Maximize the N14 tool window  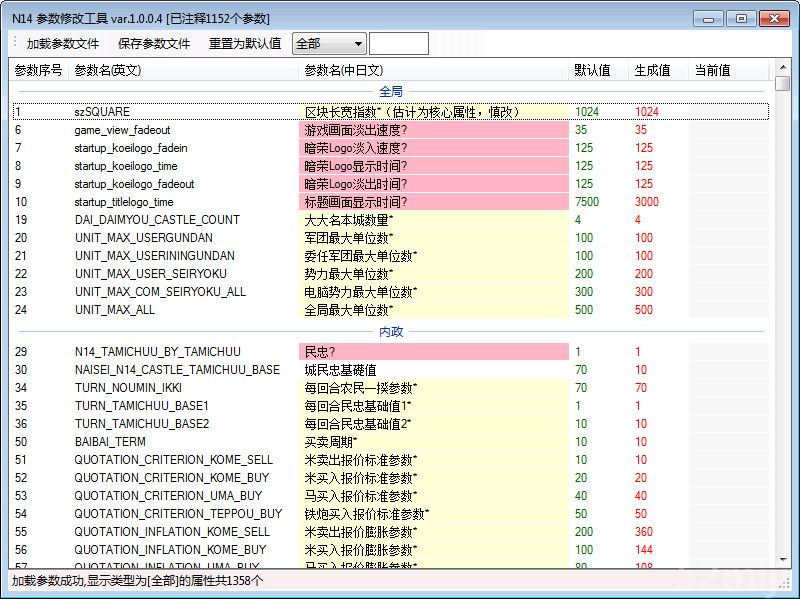[741, 18]
